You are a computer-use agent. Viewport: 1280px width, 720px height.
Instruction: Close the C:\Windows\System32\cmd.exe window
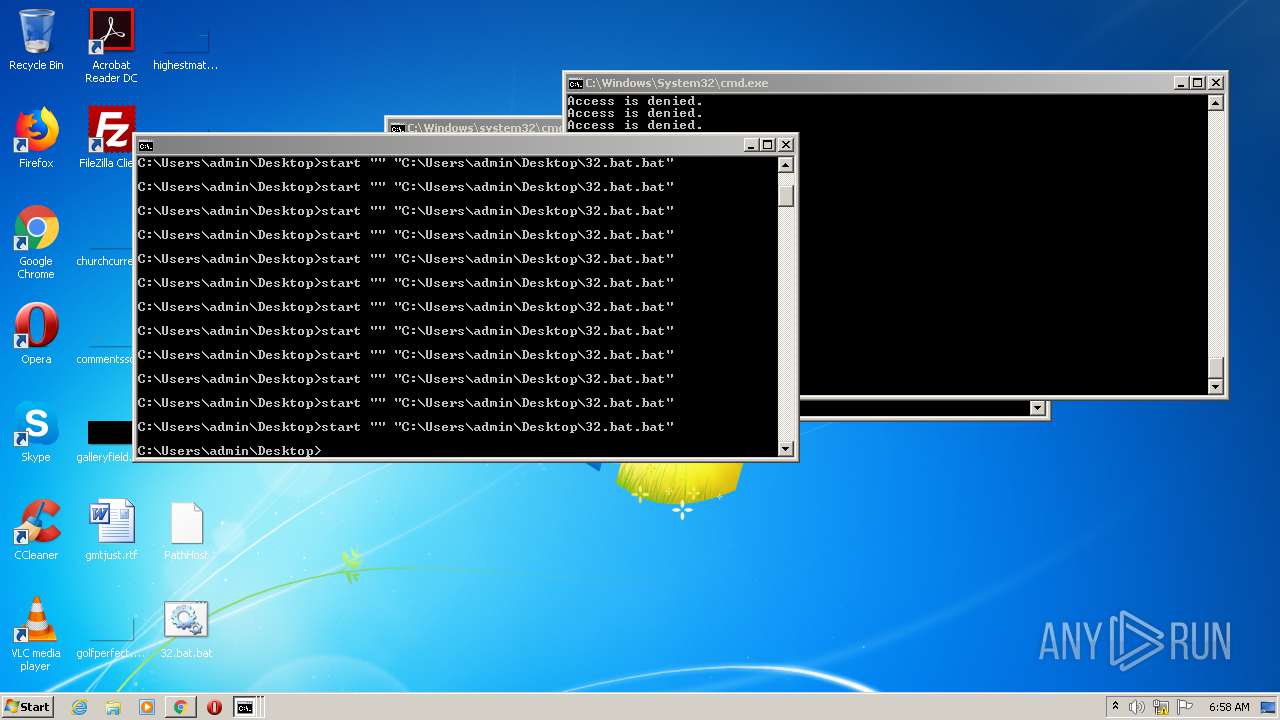coord(1215,83)
